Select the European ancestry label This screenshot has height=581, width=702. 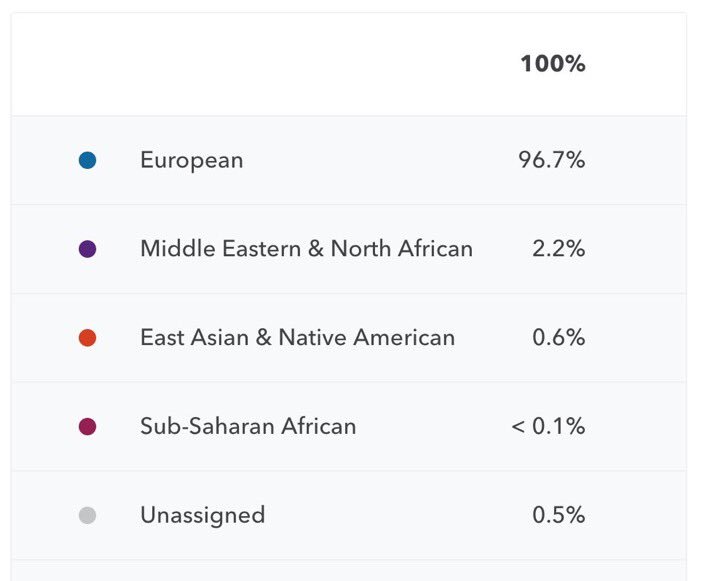point(191,160)
